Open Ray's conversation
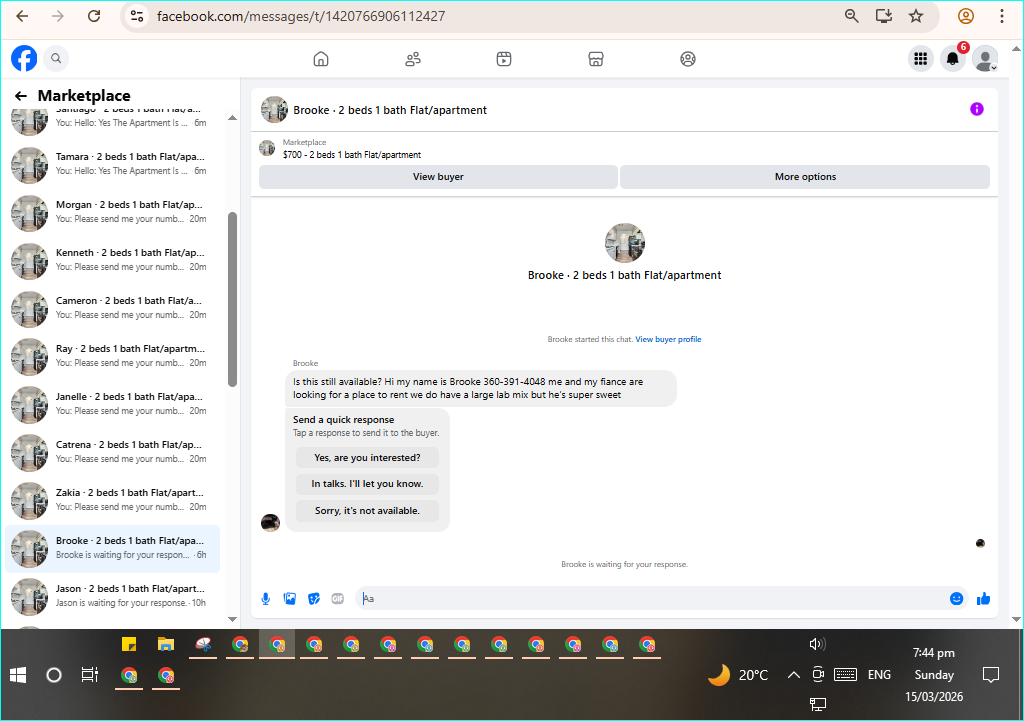This screenshot has width=1024, height=721. point(112,356)
